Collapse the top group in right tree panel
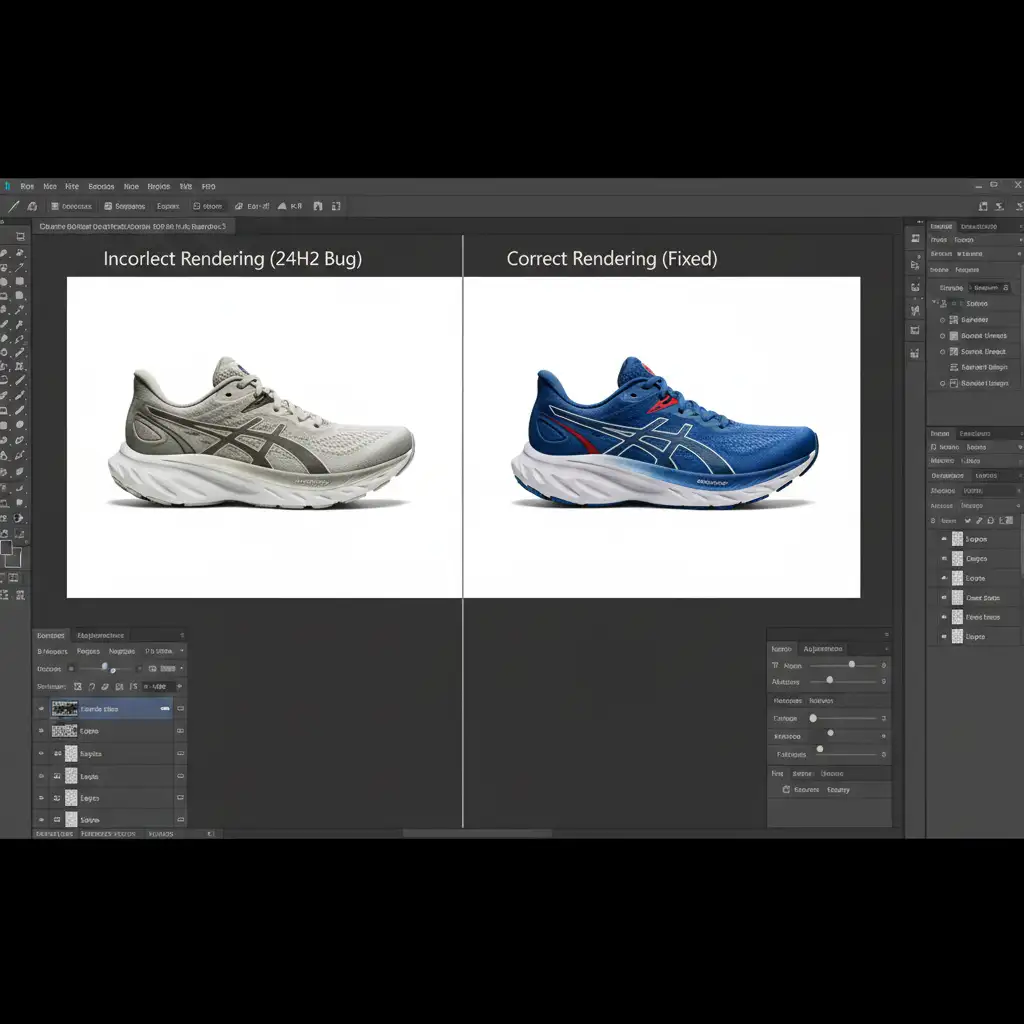 pyautogui.click(x=935, y=303)
